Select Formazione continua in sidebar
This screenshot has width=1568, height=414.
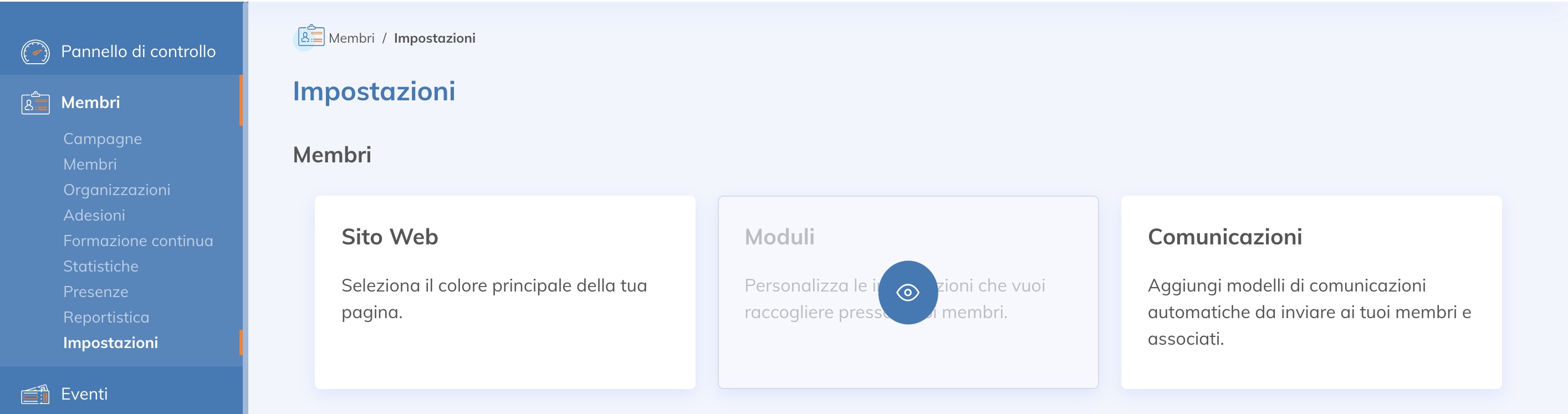(x=138, y=241)
